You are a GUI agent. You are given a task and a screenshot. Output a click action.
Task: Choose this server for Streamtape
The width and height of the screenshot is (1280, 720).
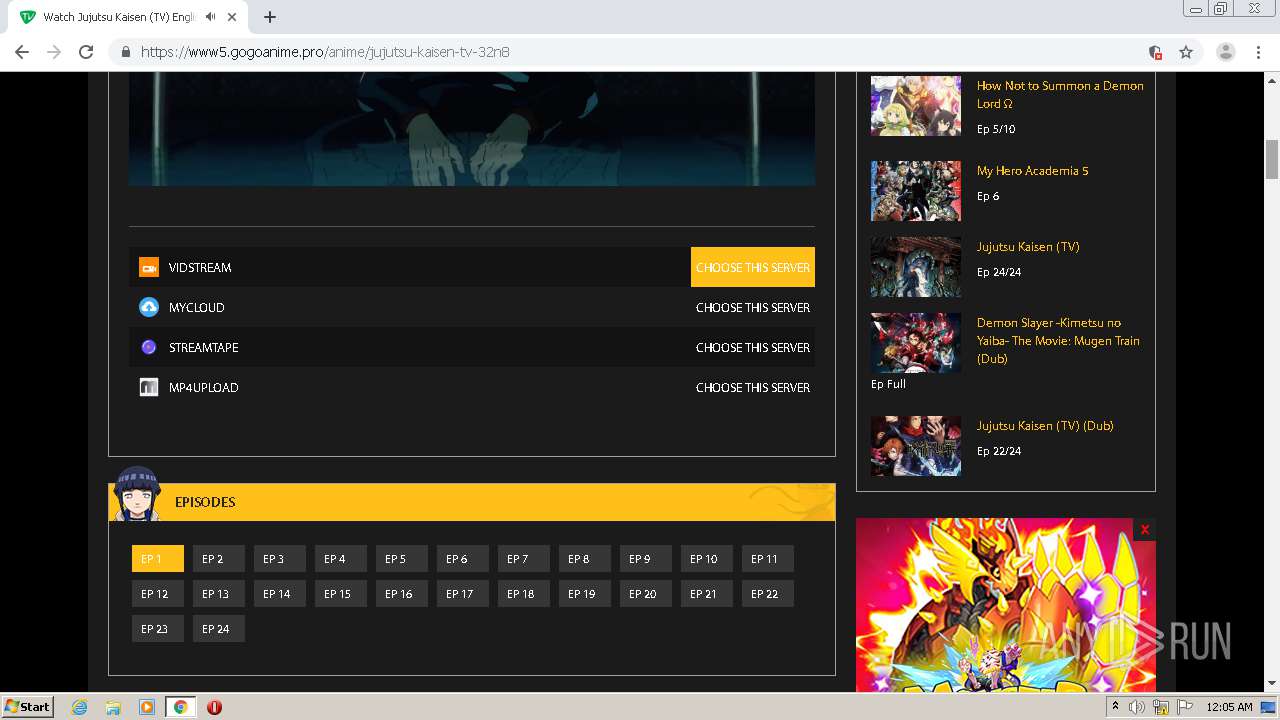(x=753, y=347)
